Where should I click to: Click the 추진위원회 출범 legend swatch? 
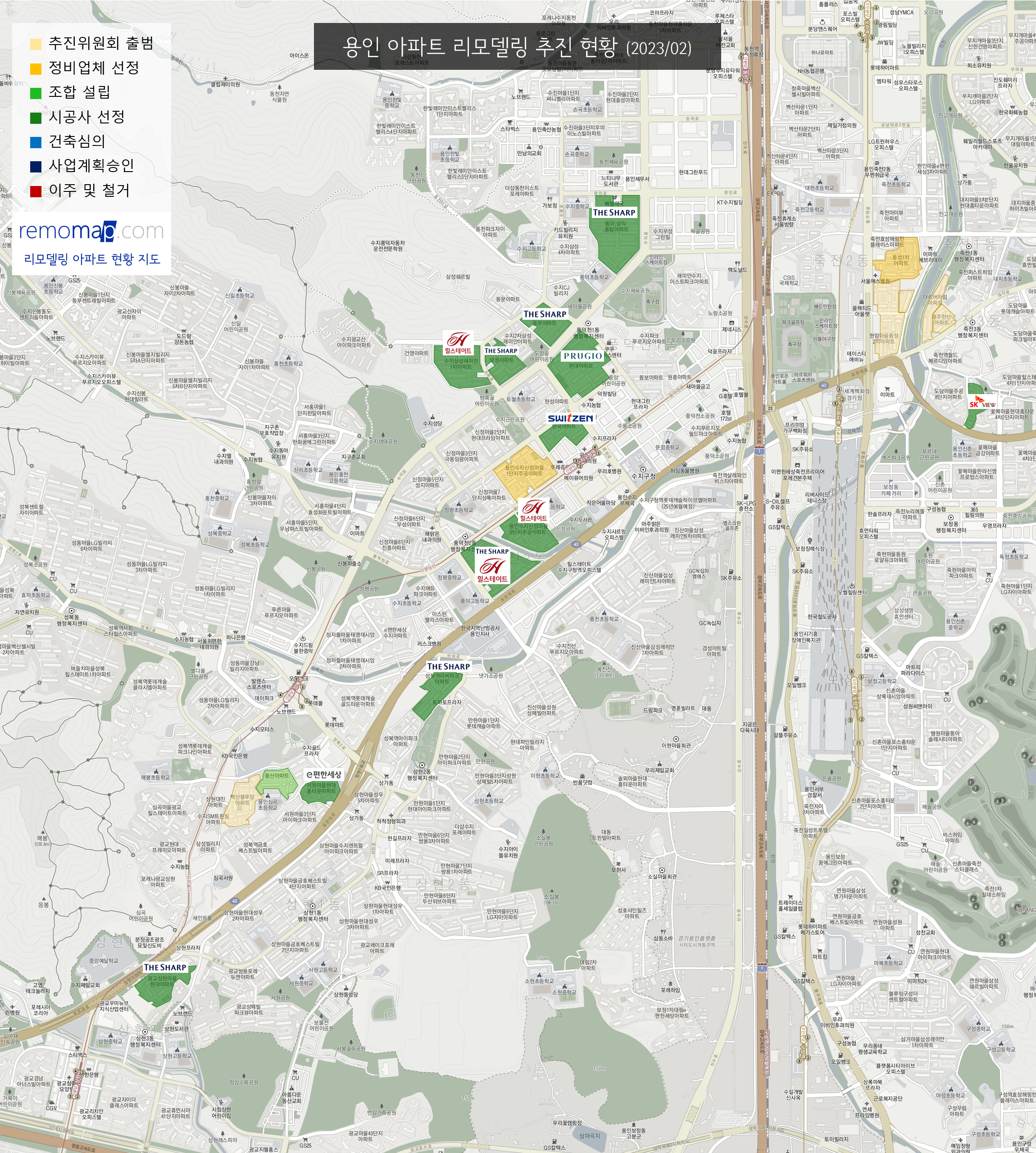coord(36,45)
